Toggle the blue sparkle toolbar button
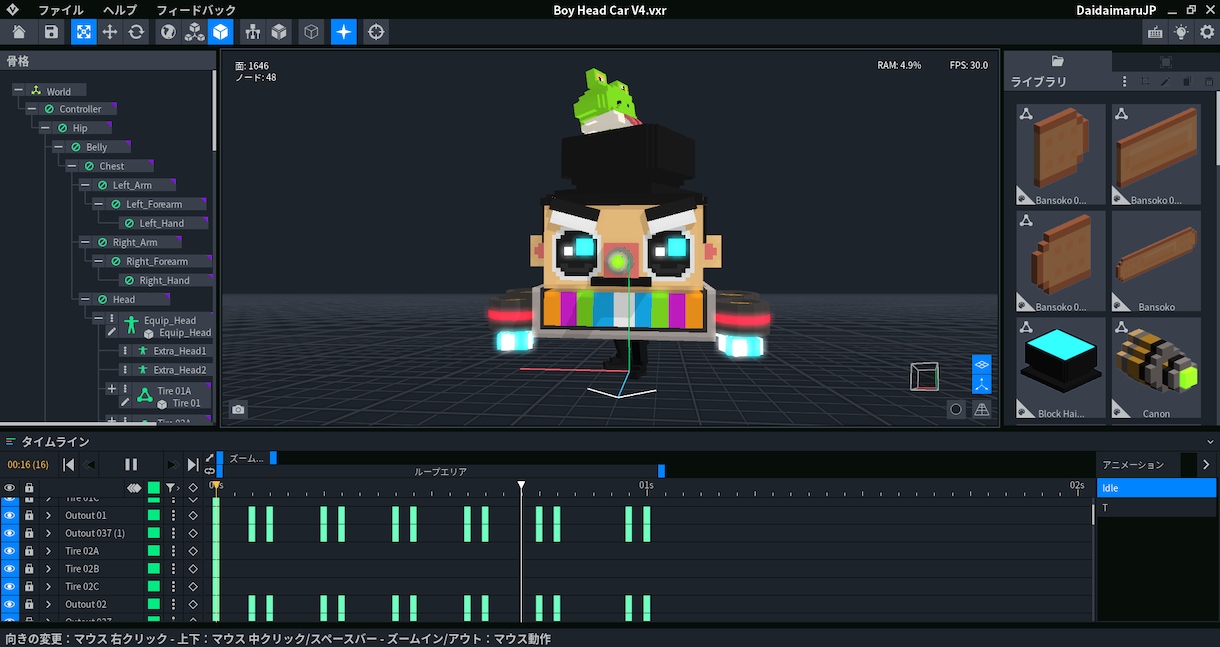The image size is (1220, 647). 344,32
